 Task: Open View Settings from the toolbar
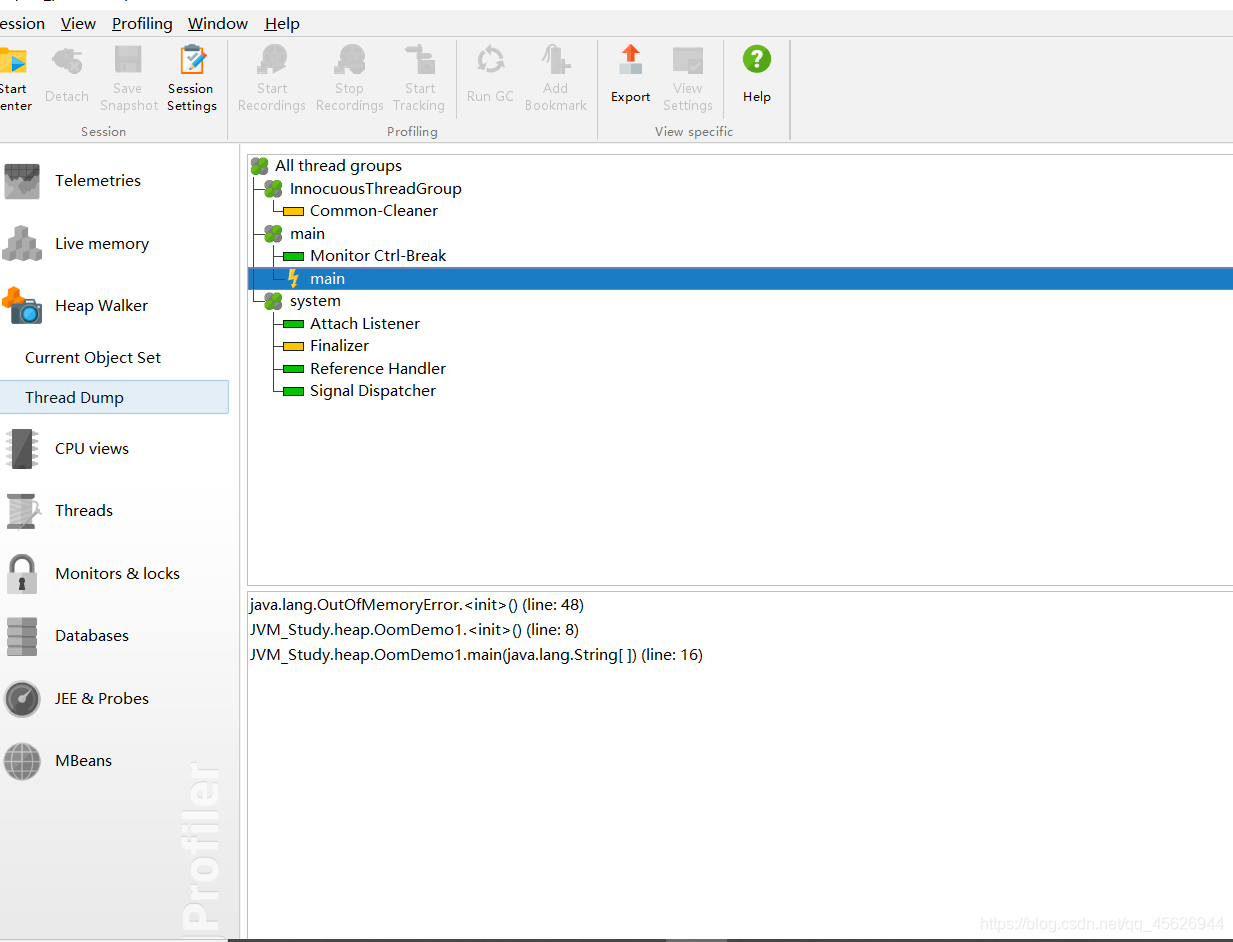click(x=688, y=77)
